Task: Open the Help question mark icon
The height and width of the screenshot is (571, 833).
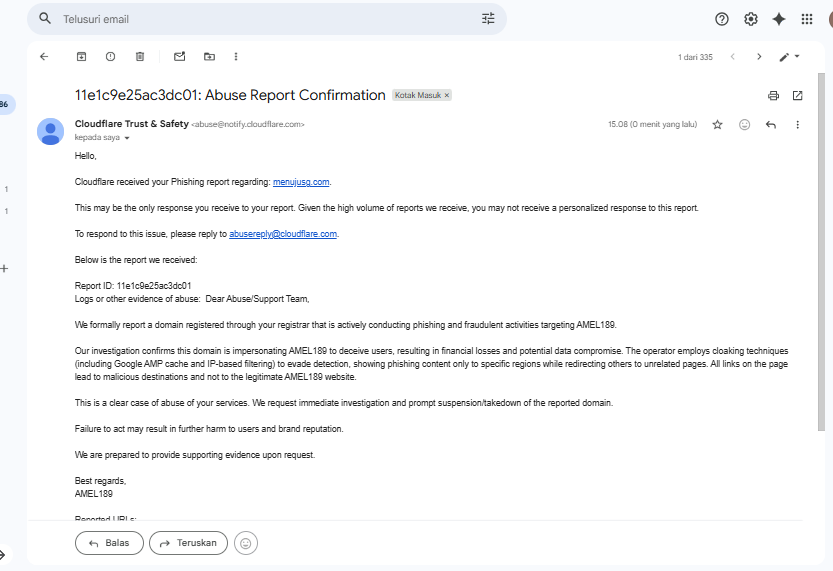Action: tap(721, 19)
